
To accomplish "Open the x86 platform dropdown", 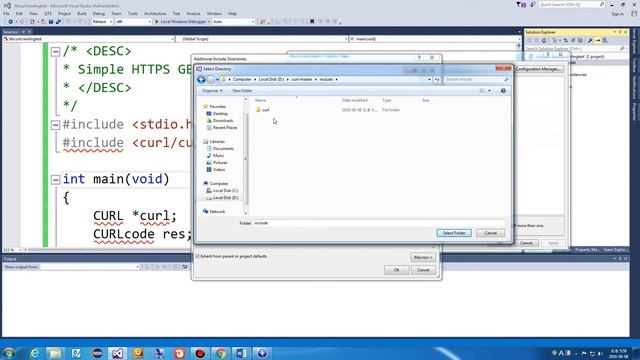I will [x=133, y=22].
